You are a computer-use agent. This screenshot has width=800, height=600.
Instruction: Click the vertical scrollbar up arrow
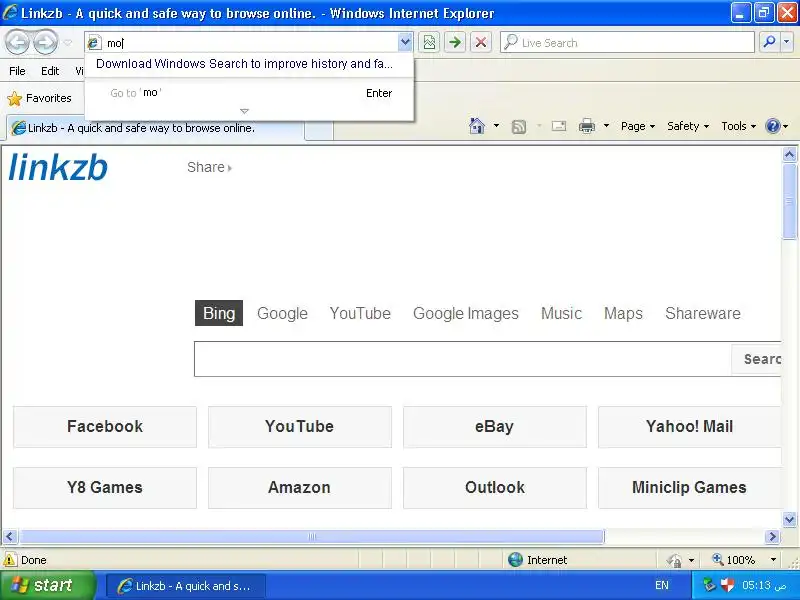tap(789, 155)
